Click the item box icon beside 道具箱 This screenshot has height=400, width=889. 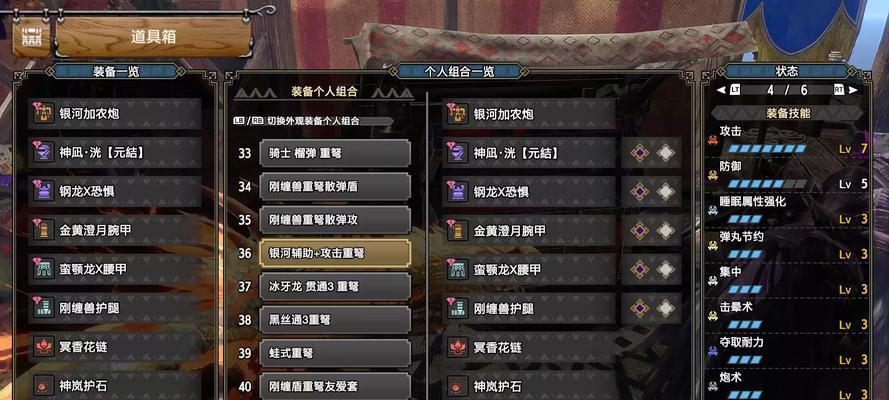tap(31, 37)
